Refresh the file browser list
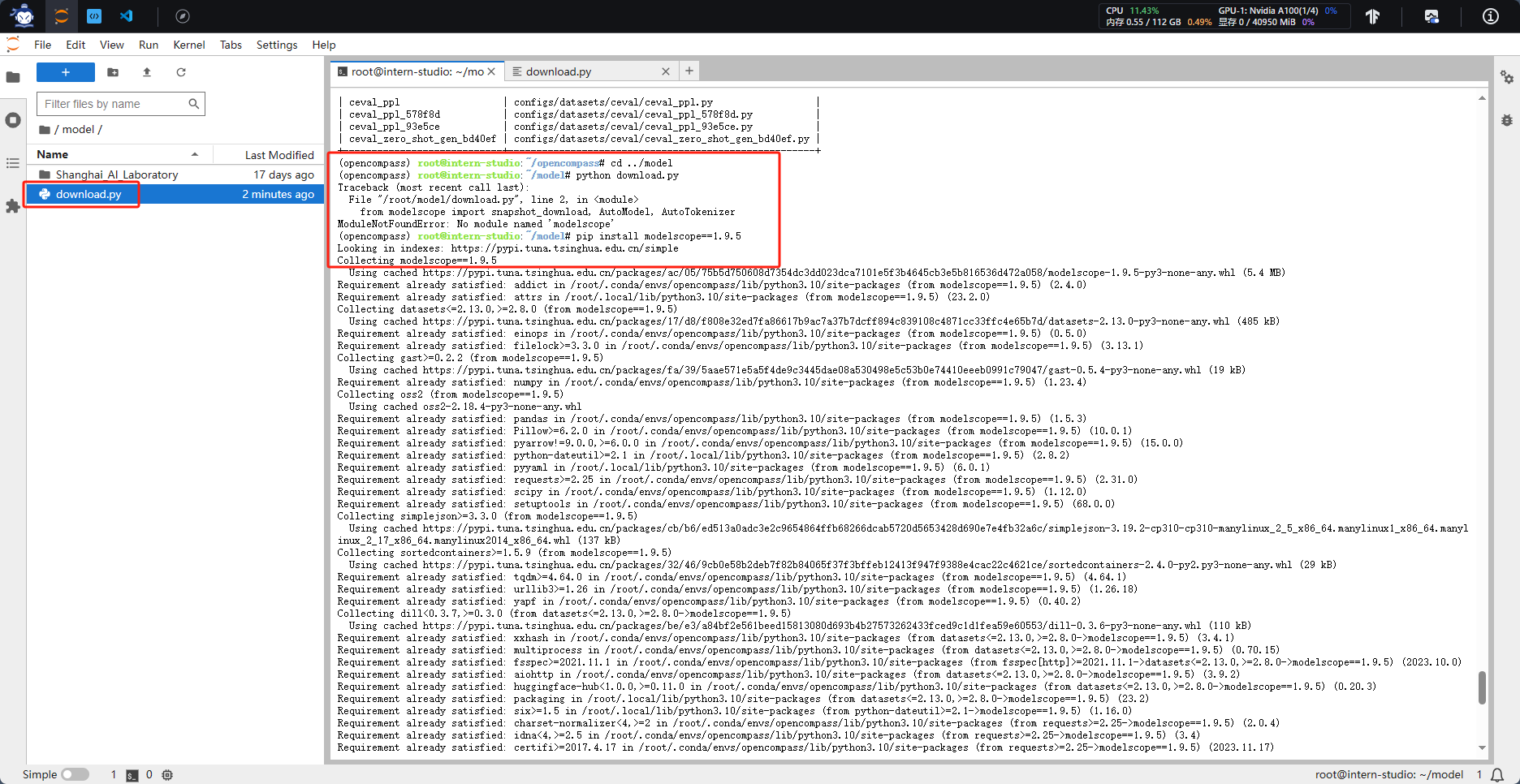Viewport: 1520px width, 784px height. click(181, 72)
